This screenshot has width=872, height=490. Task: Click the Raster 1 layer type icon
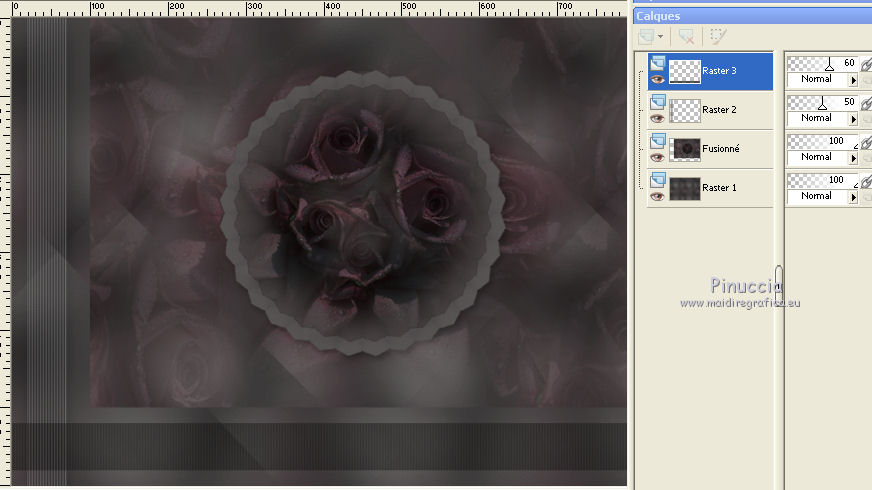click(658, 180)
